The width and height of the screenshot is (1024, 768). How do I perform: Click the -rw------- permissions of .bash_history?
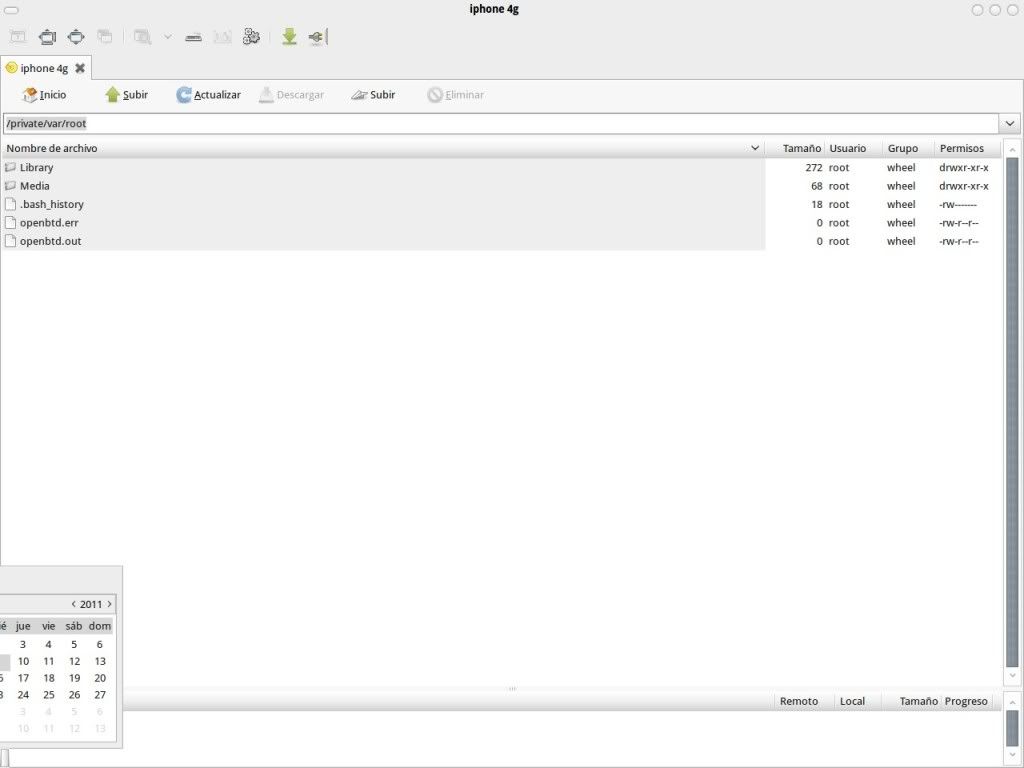958,204
